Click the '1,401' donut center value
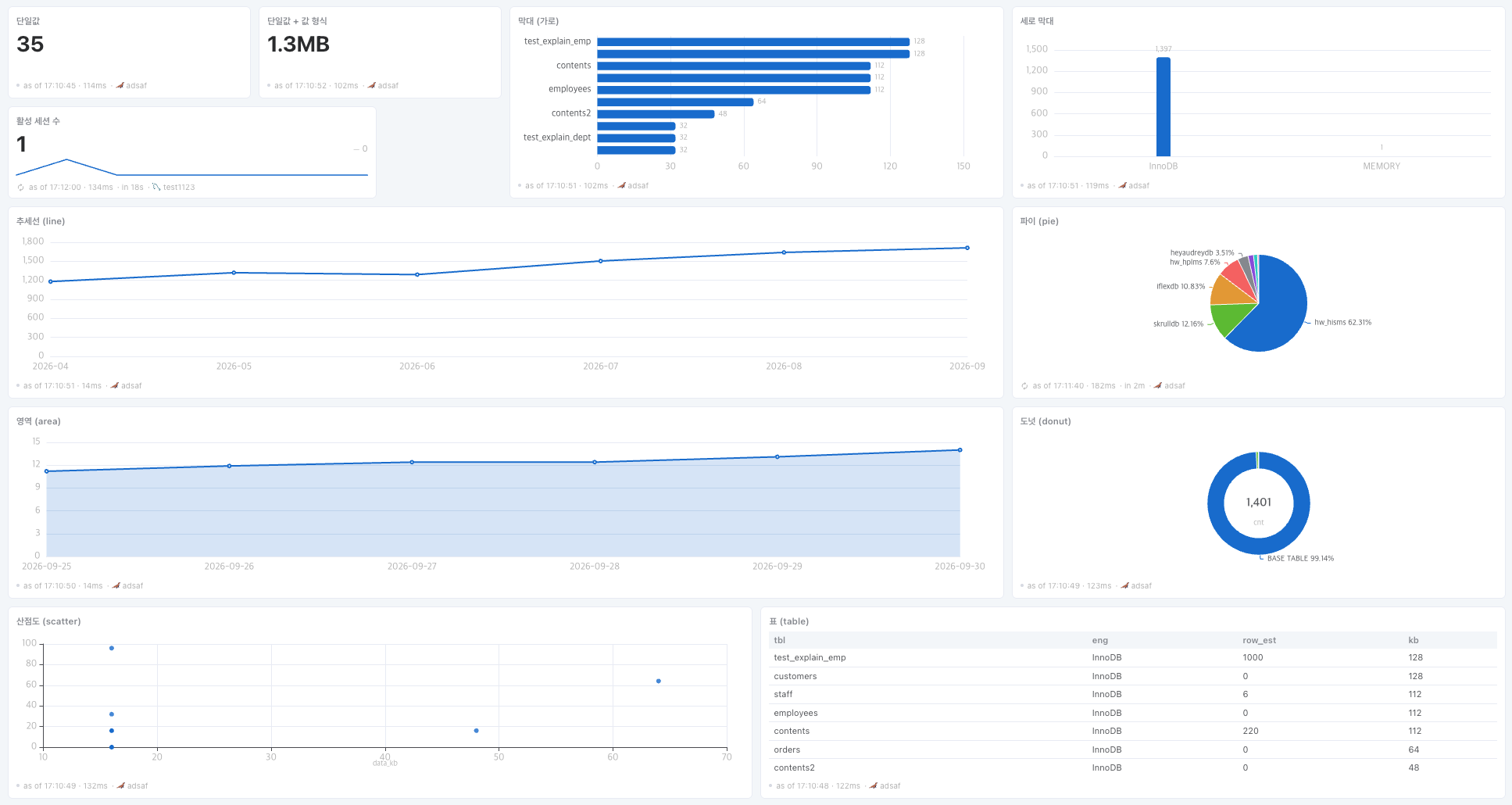The height and width of the screenshot is (805, 1512). [1259, 503]
